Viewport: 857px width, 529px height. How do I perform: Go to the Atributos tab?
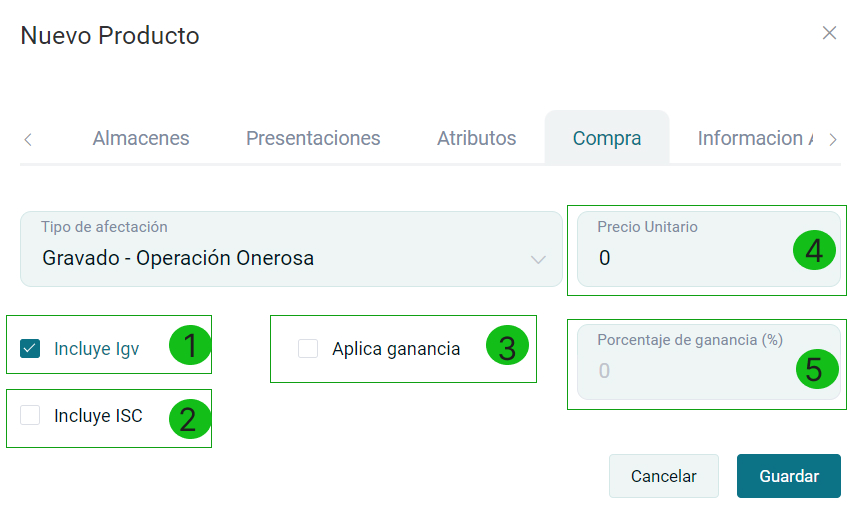[476, 138]
